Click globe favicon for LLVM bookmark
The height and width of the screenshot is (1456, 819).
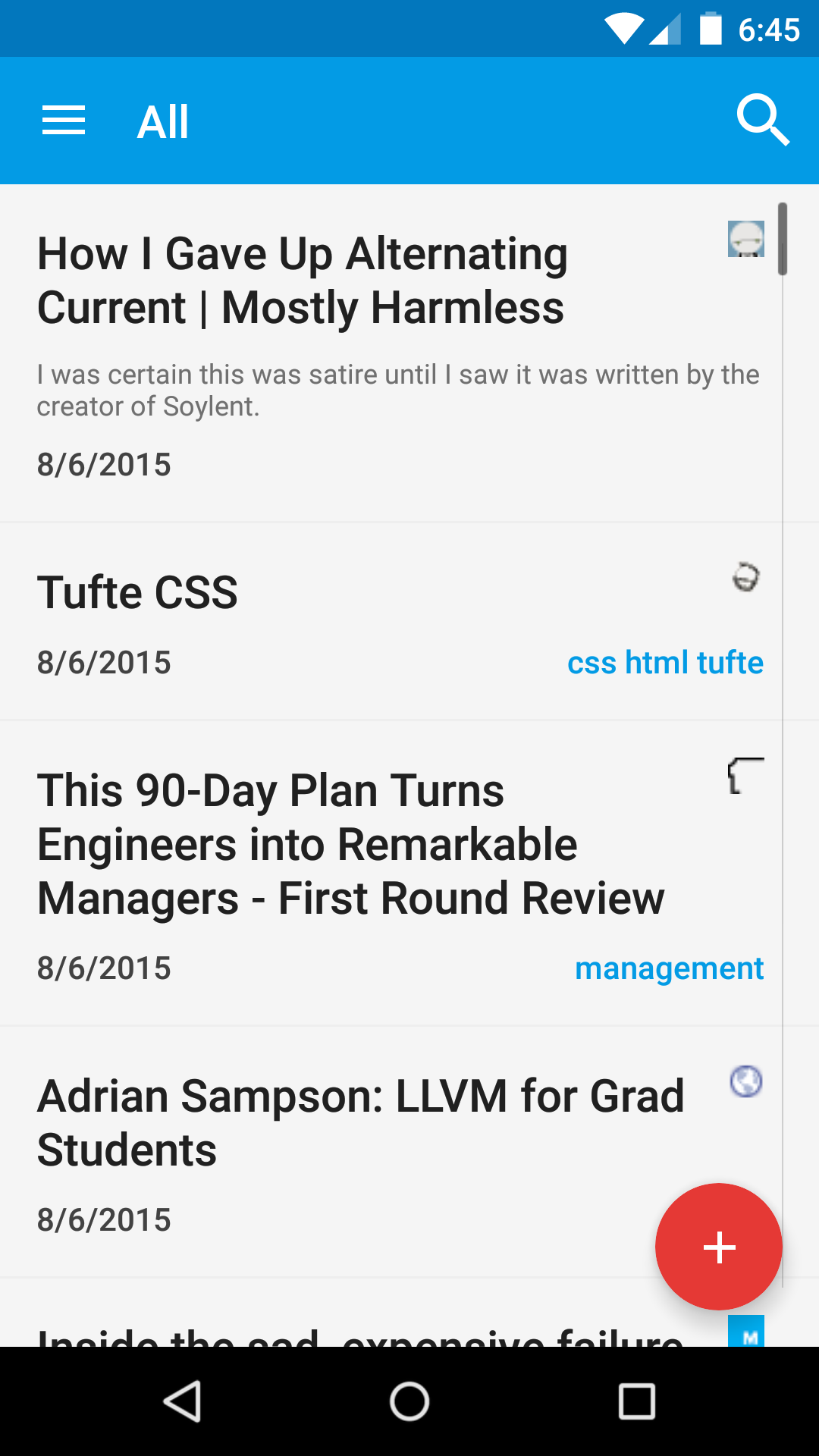click(x=746, y=1081)
